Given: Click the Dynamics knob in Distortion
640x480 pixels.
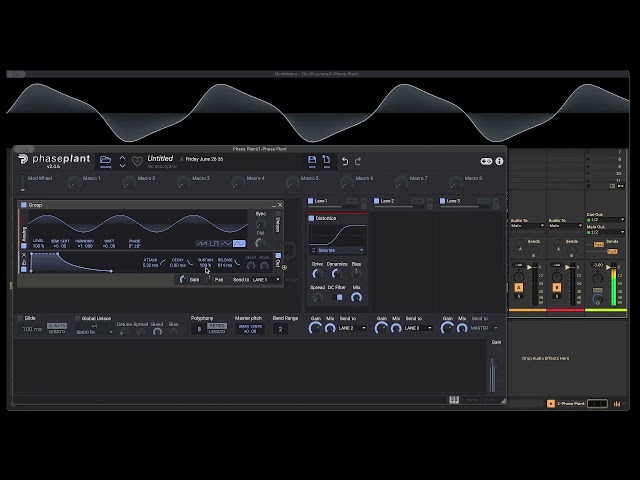Looking at the screenshot, I should pyautogui.click(x=336, y=274).
